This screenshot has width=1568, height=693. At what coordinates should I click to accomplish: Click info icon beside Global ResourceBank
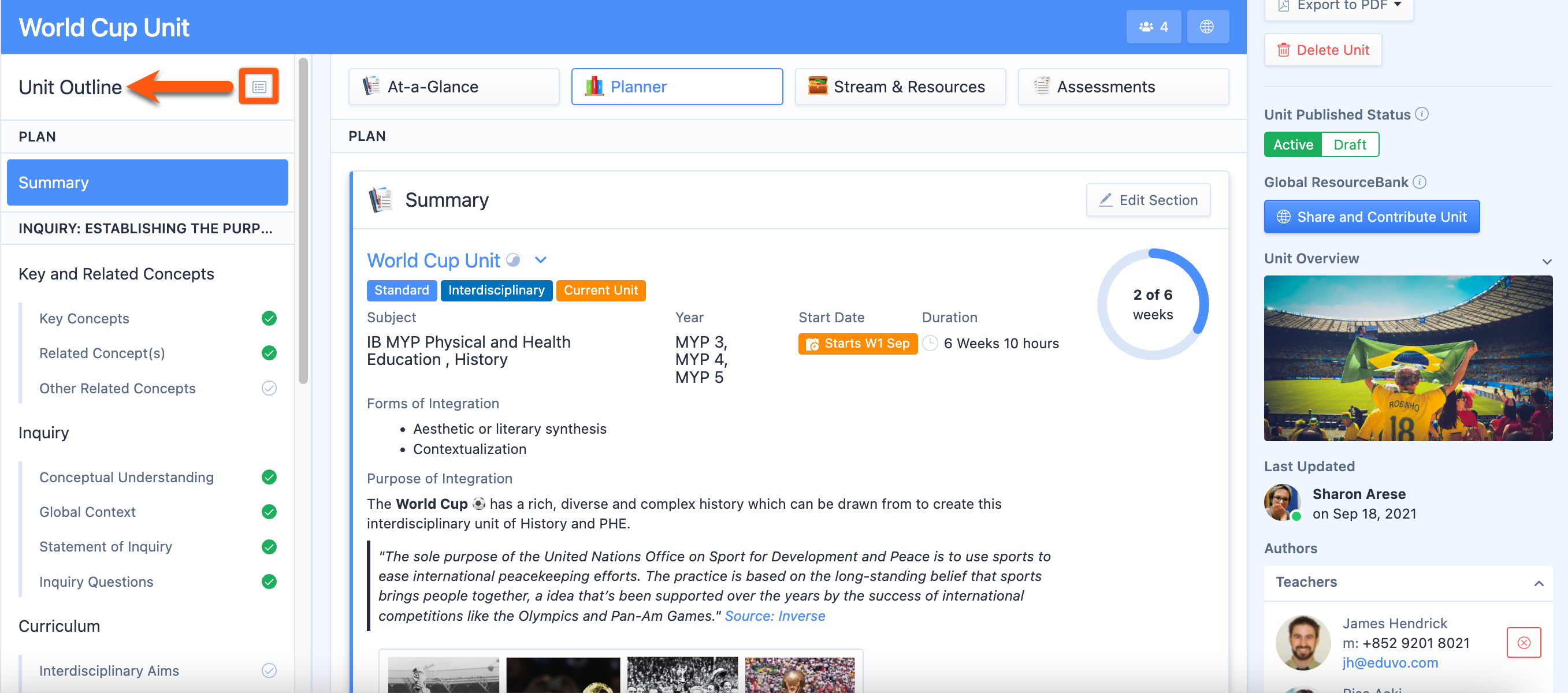pos(1420,182)
